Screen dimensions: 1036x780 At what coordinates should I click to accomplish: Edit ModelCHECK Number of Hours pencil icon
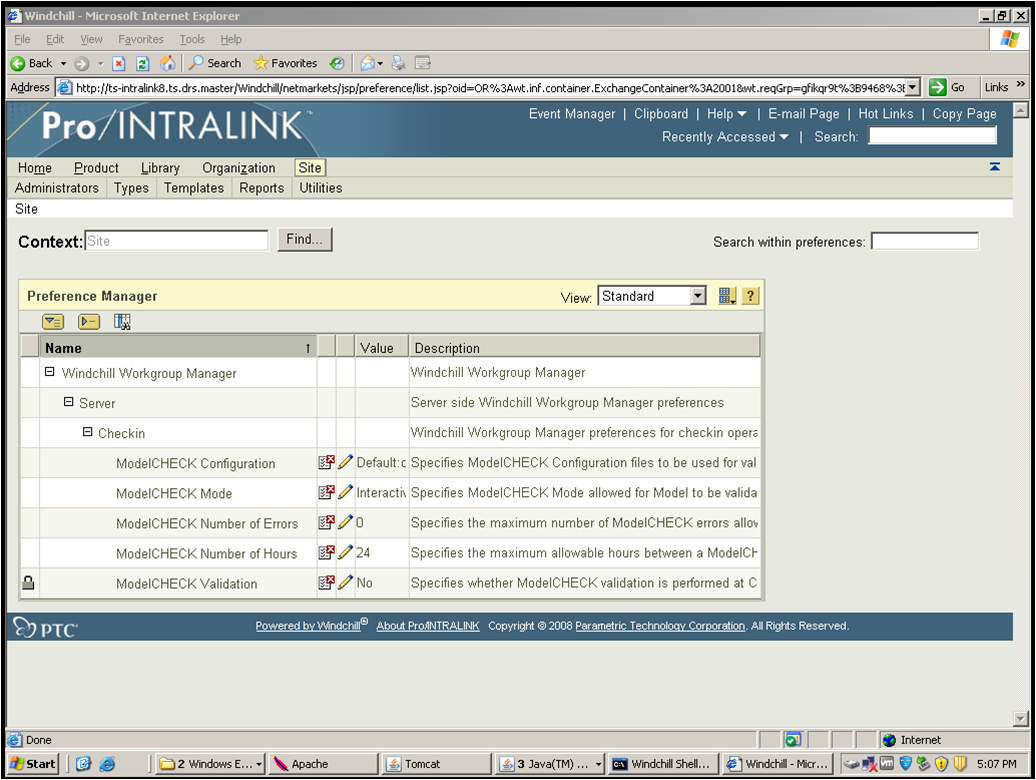pyautogui.click(x=345, y=552)
